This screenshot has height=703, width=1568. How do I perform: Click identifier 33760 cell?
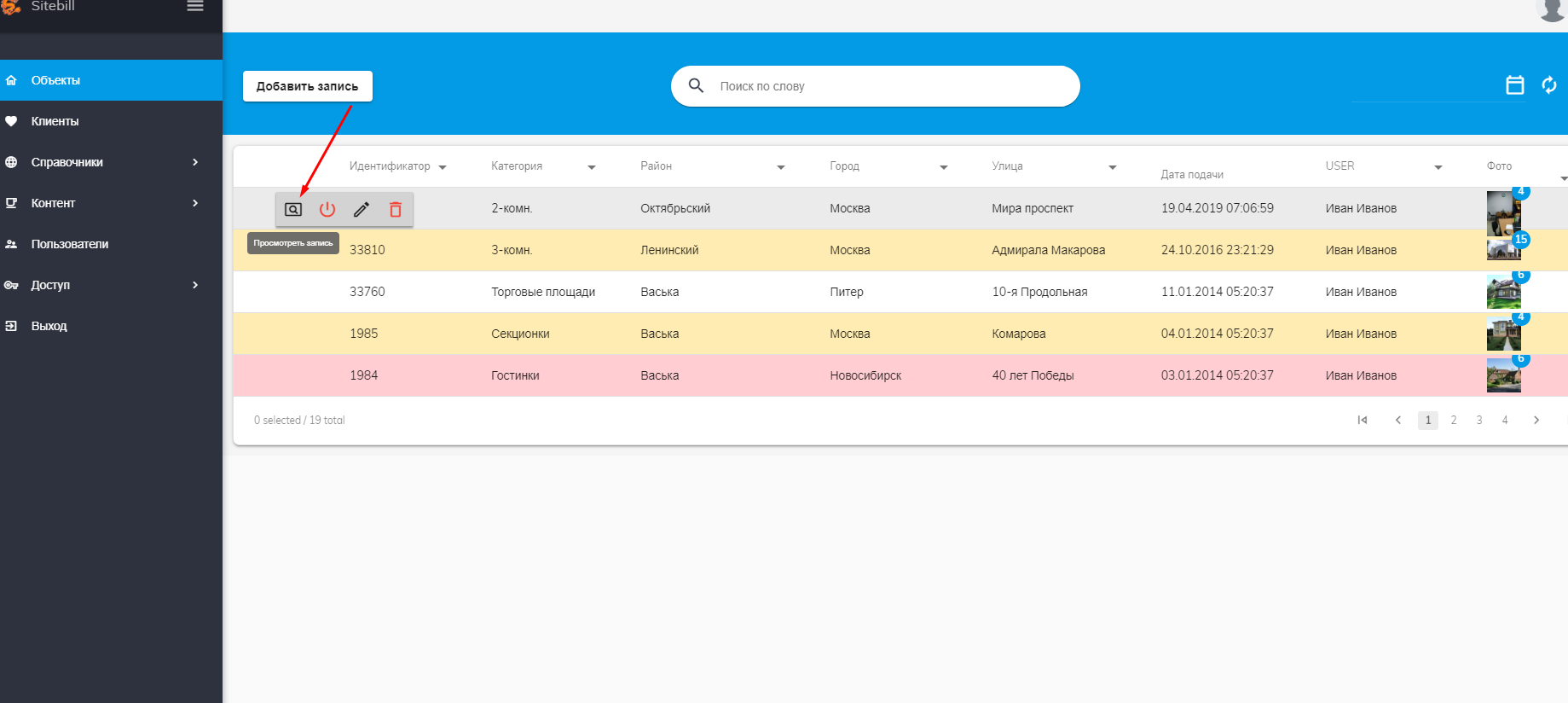pos(367,292)
